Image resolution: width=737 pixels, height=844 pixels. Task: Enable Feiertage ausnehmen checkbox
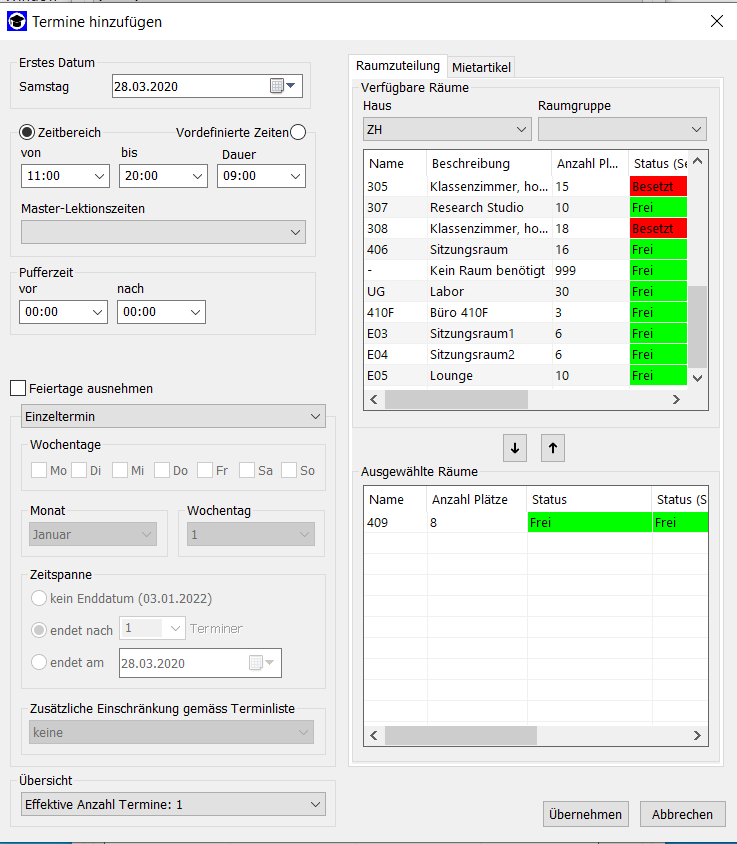tap(17, 388)
